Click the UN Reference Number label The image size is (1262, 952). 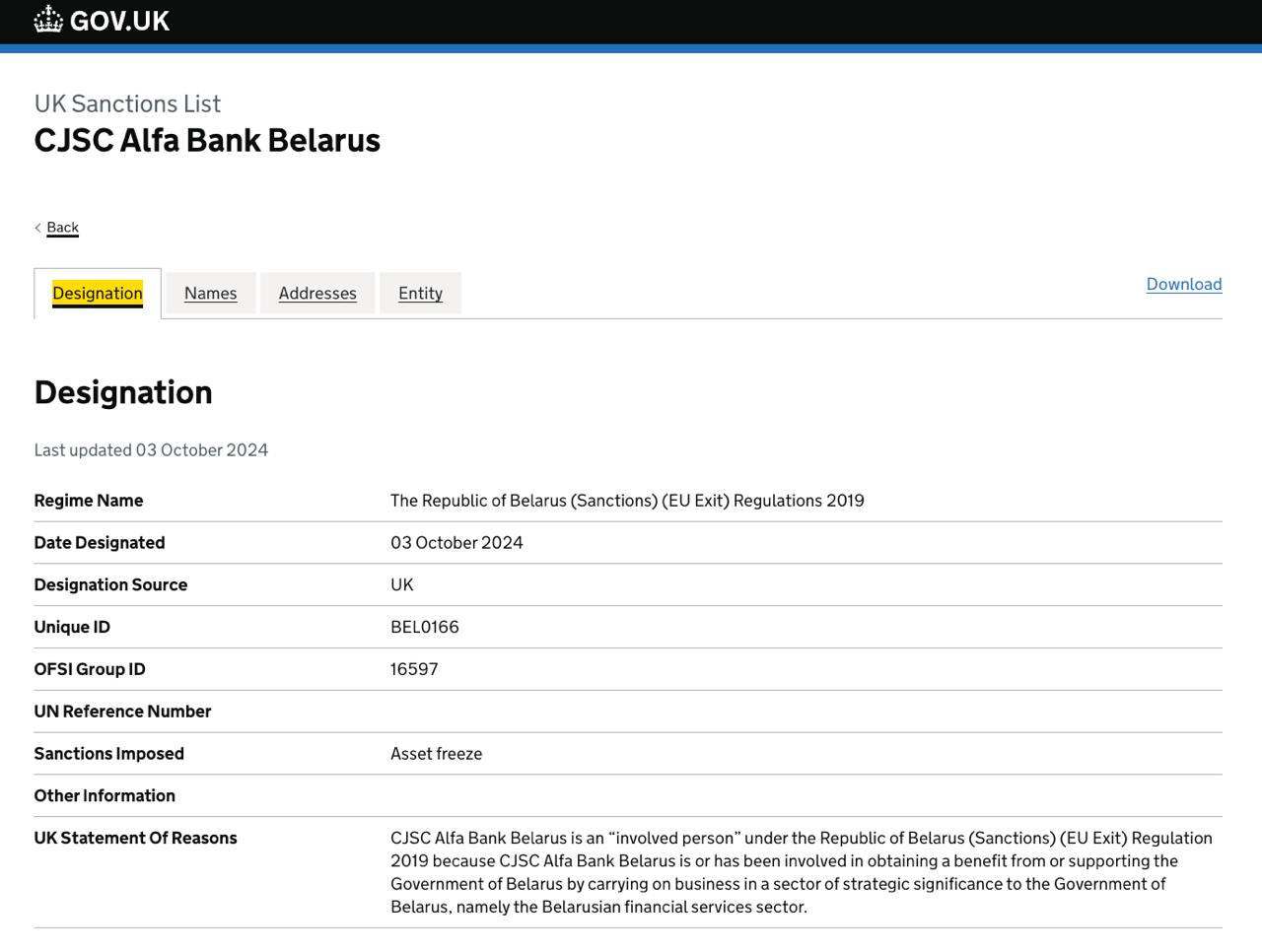(x=122, y=712)
